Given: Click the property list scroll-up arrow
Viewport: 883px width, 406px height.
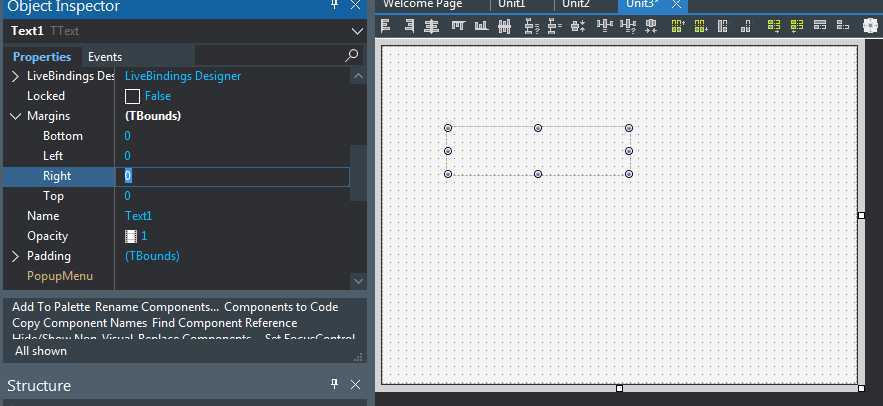Looking at the screenshot, I should pos(358,75).
